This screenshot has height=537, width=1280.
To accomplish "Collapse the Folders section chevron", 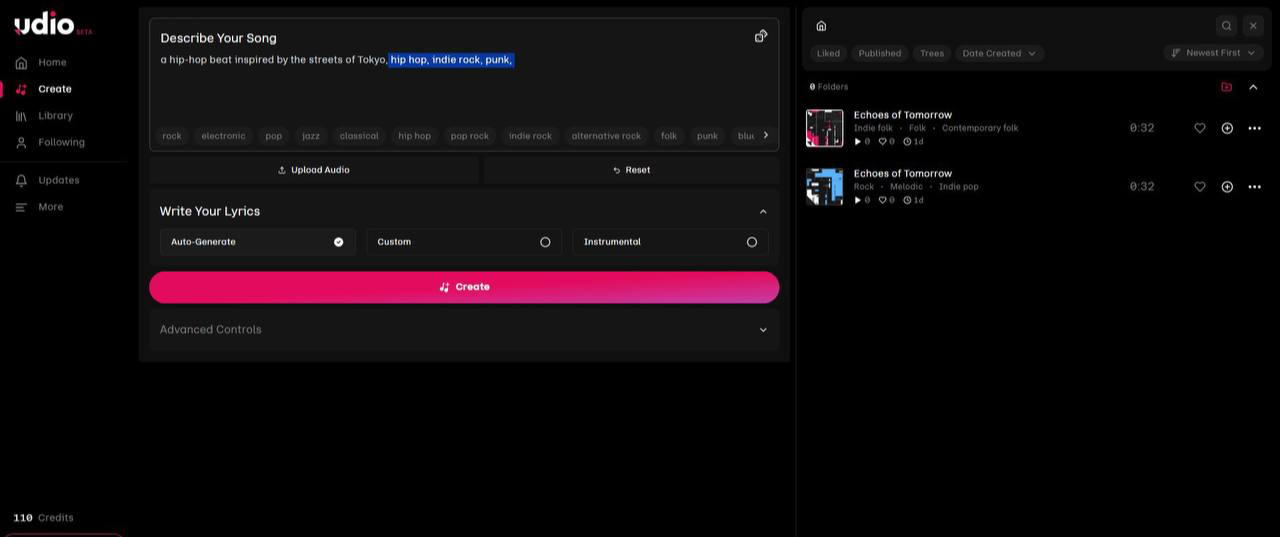I will pos(1253,87).
